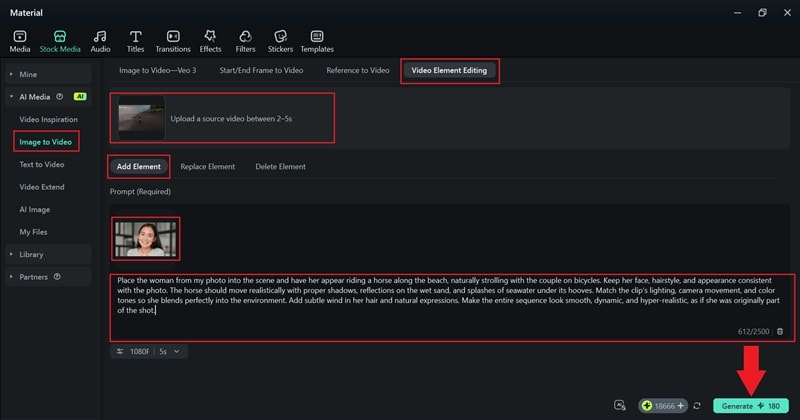Restore down the Material window
The height and width of the screenshot is (420, 800).
(762, 13)
